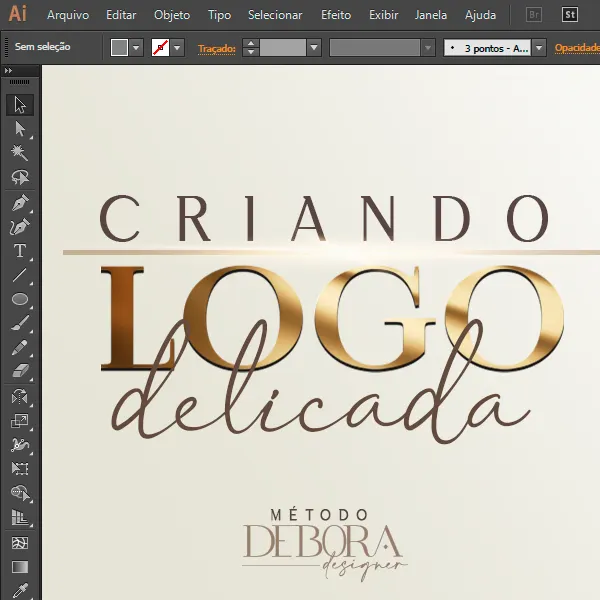The image size is (600, 600).
Task: Choose the Eraser tool
Action: point(20,371)
